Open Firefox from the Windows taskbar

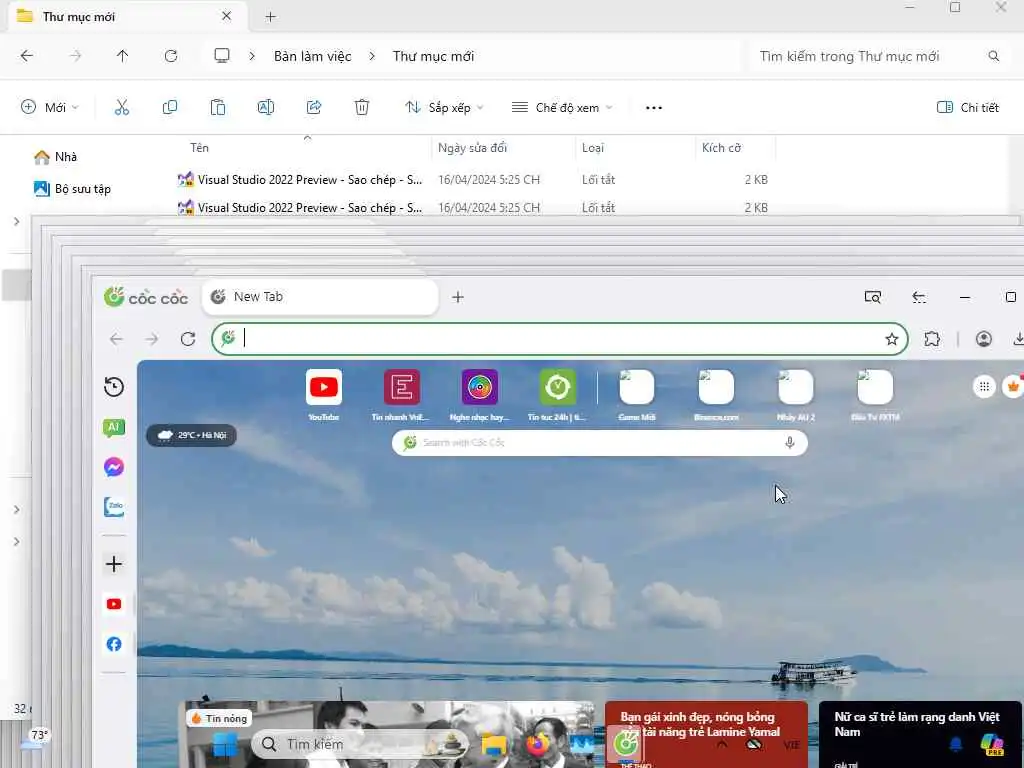pyautogui.click(x=537, y=744)
